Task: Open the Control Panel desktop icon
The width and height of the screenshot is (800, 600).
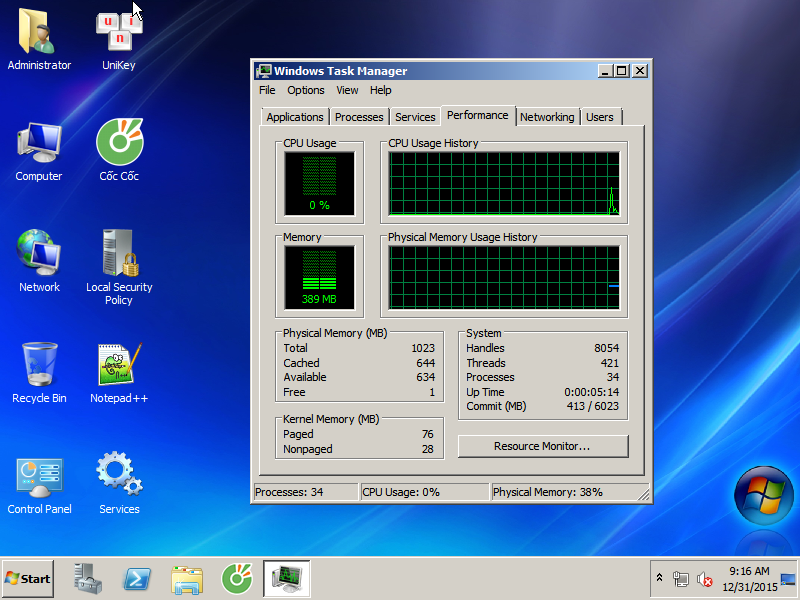Action: 39,485
